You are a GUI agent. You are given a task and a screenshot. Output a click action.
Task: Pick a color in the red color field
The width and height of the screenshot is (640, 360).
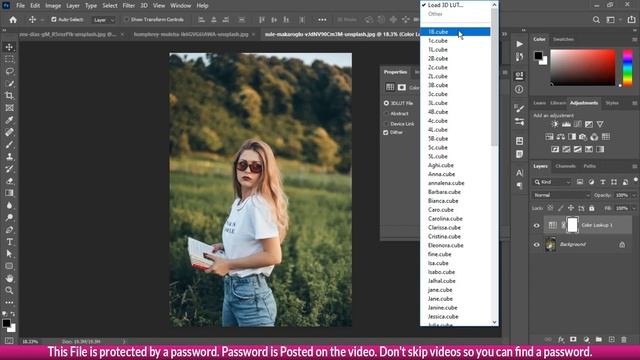pos(583,67)
